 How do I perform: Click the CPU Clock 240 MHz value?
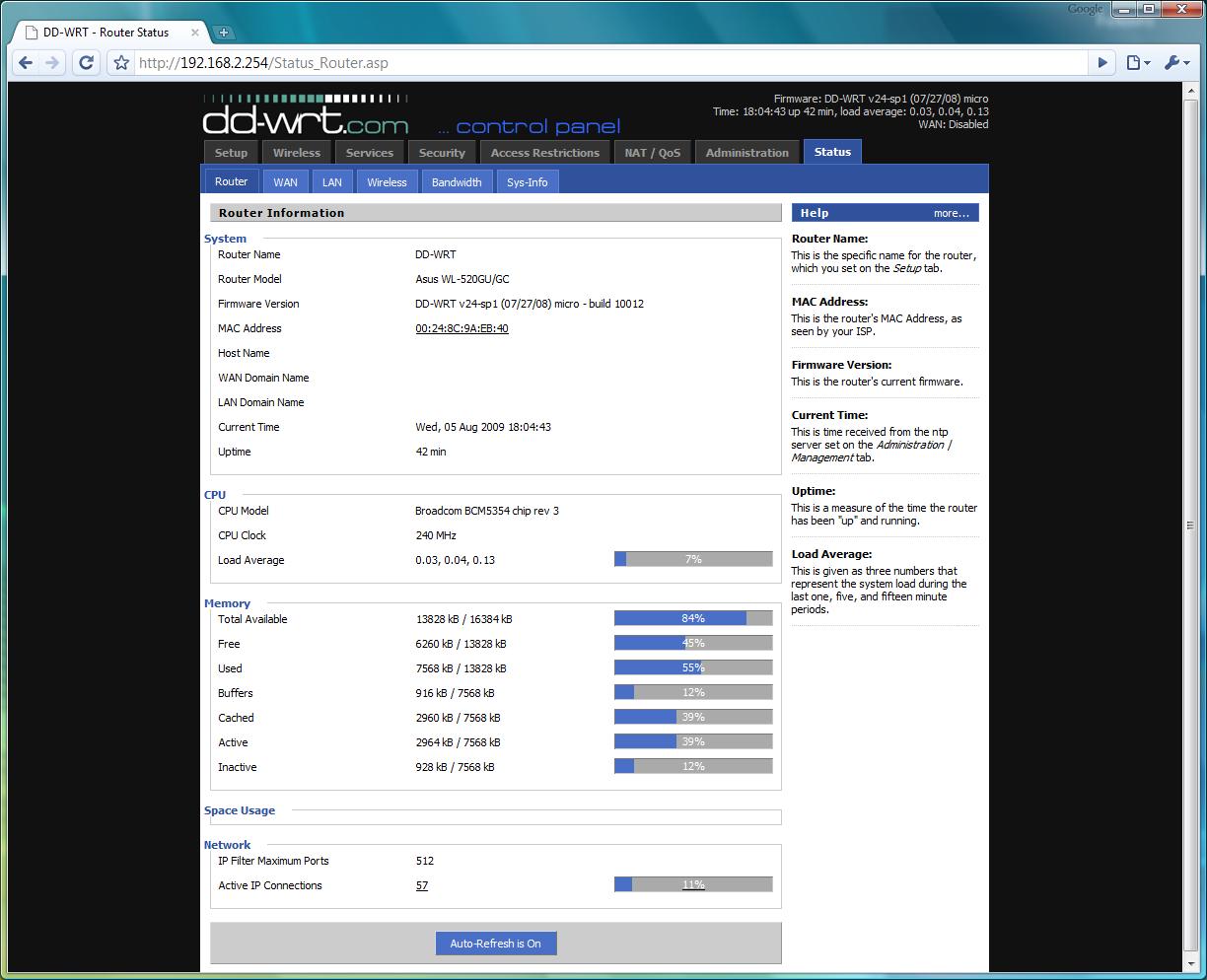click(436, 535)
